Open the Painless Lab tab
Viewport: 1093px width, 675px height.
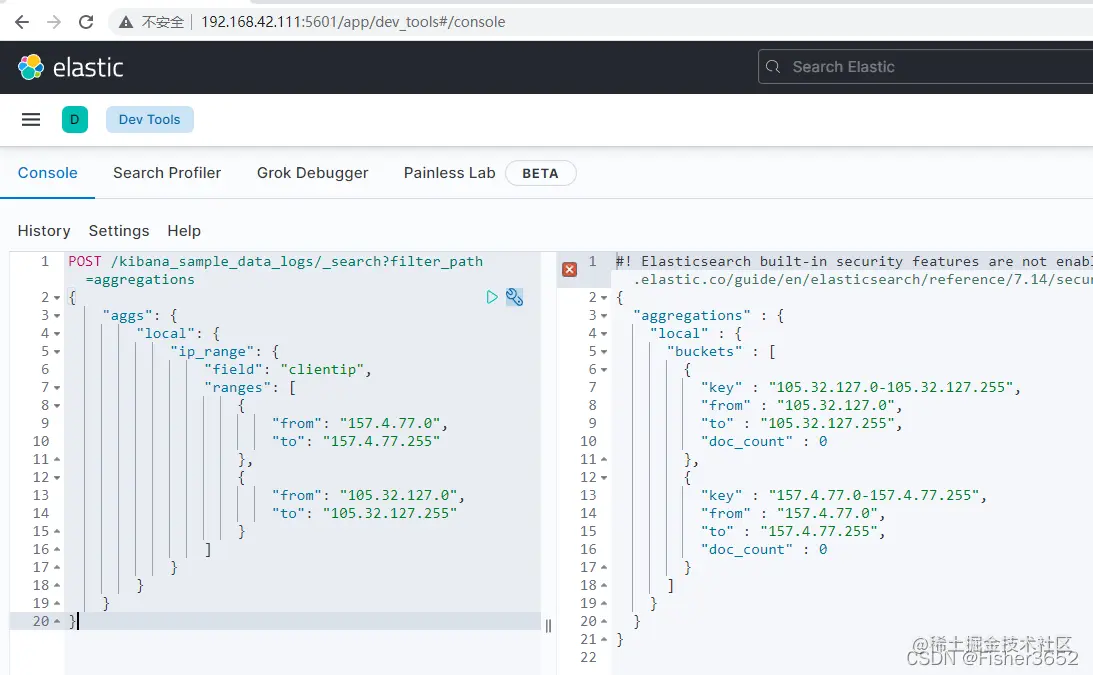tap(449, 173)
